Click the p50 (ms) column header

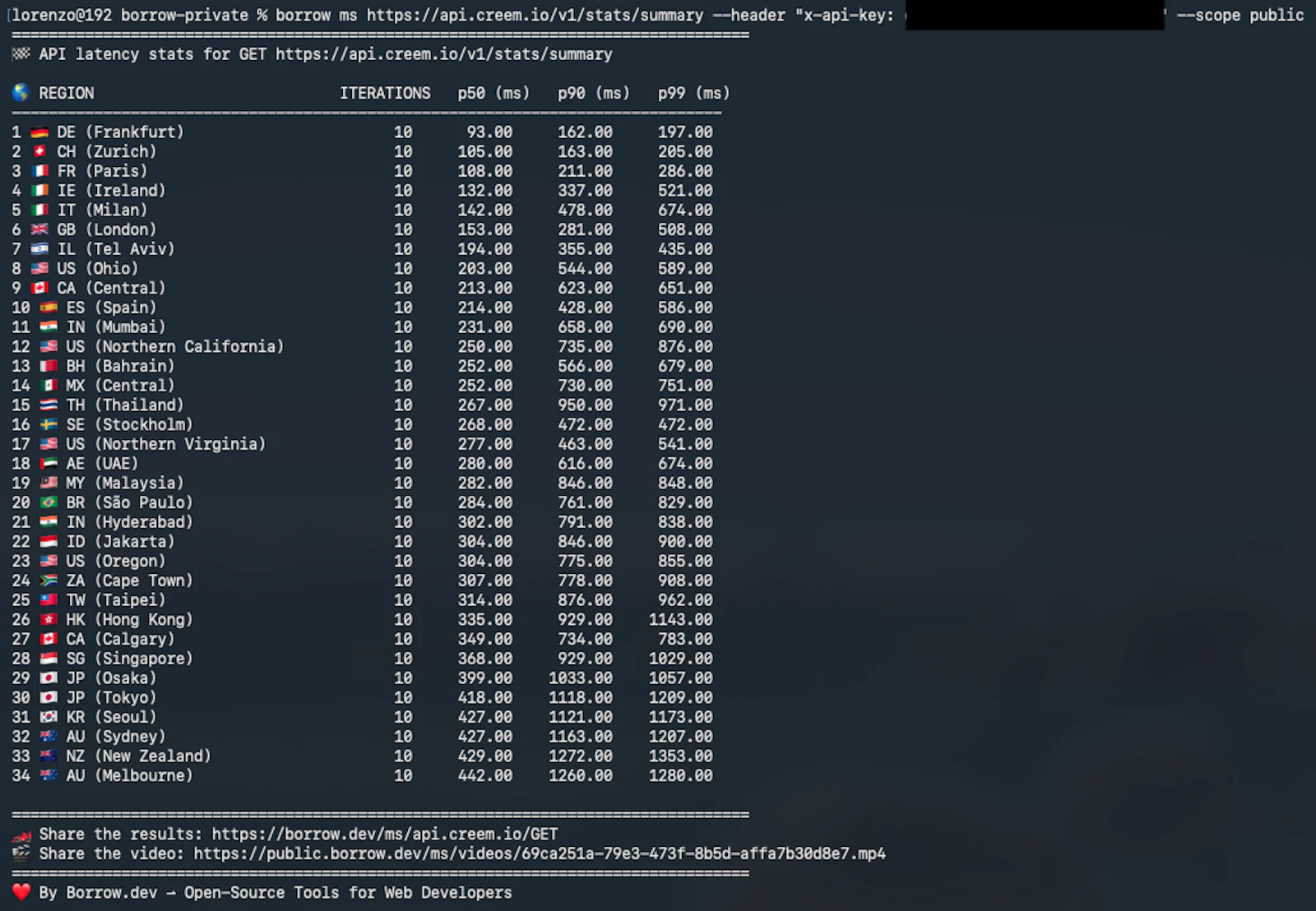[493, 93]
